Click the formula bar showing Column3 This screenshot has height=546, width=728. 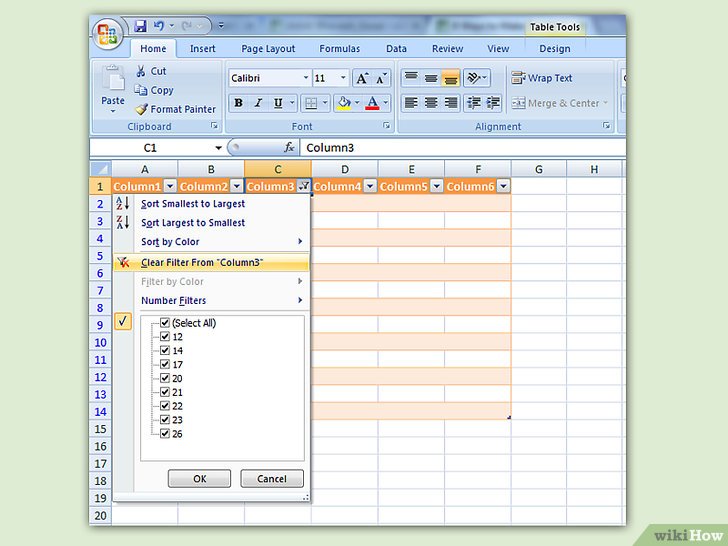[462, 148]
